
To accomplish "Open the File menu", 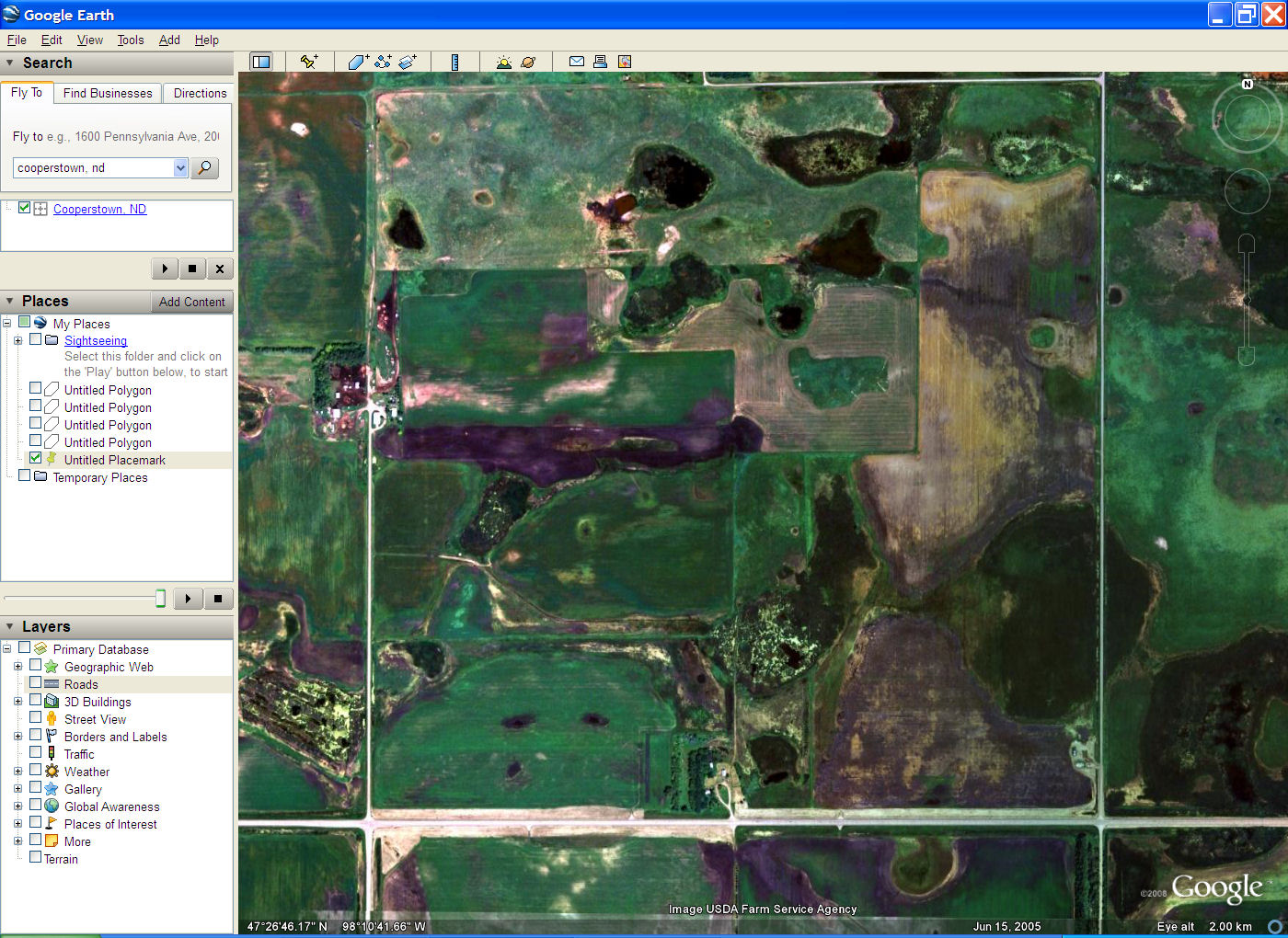I will click(17, 40).
